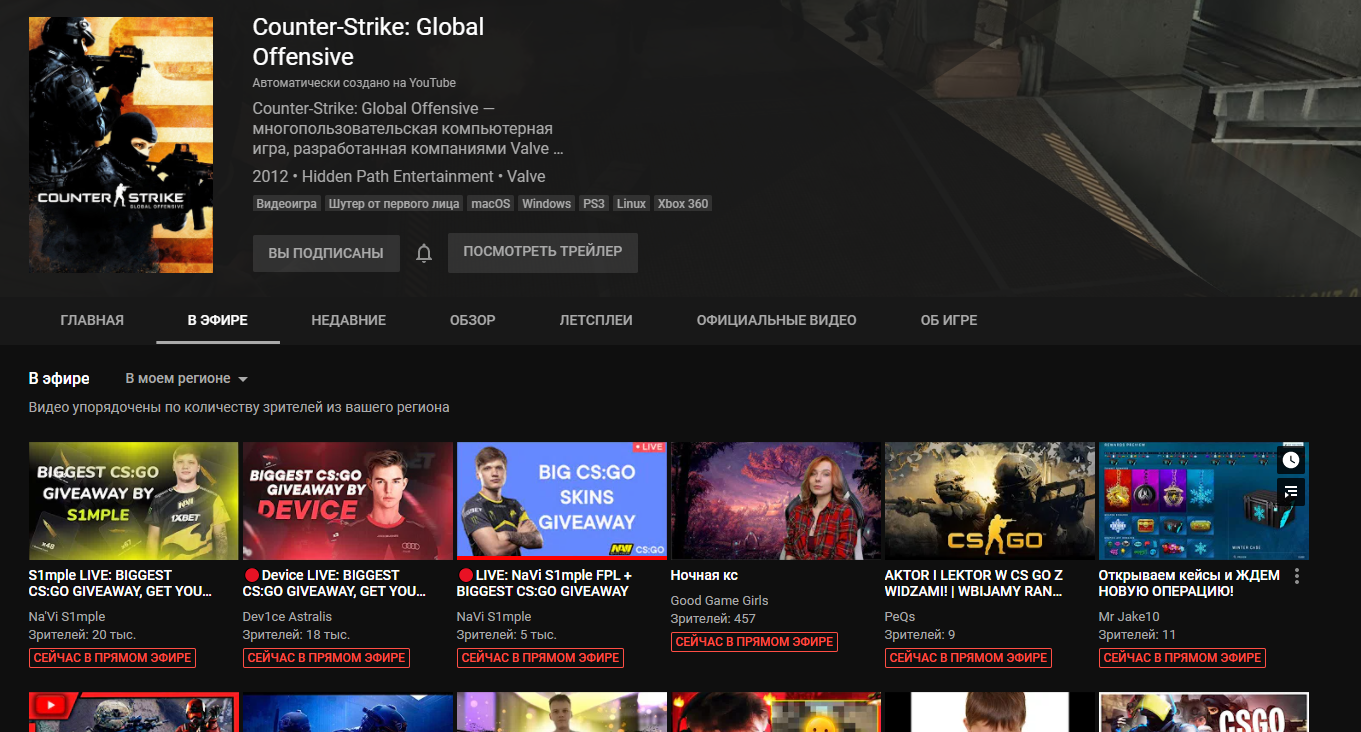Open the НЕДАВНИЕ tab
This screenshot has width=1361, height=732.
(348, 321)
